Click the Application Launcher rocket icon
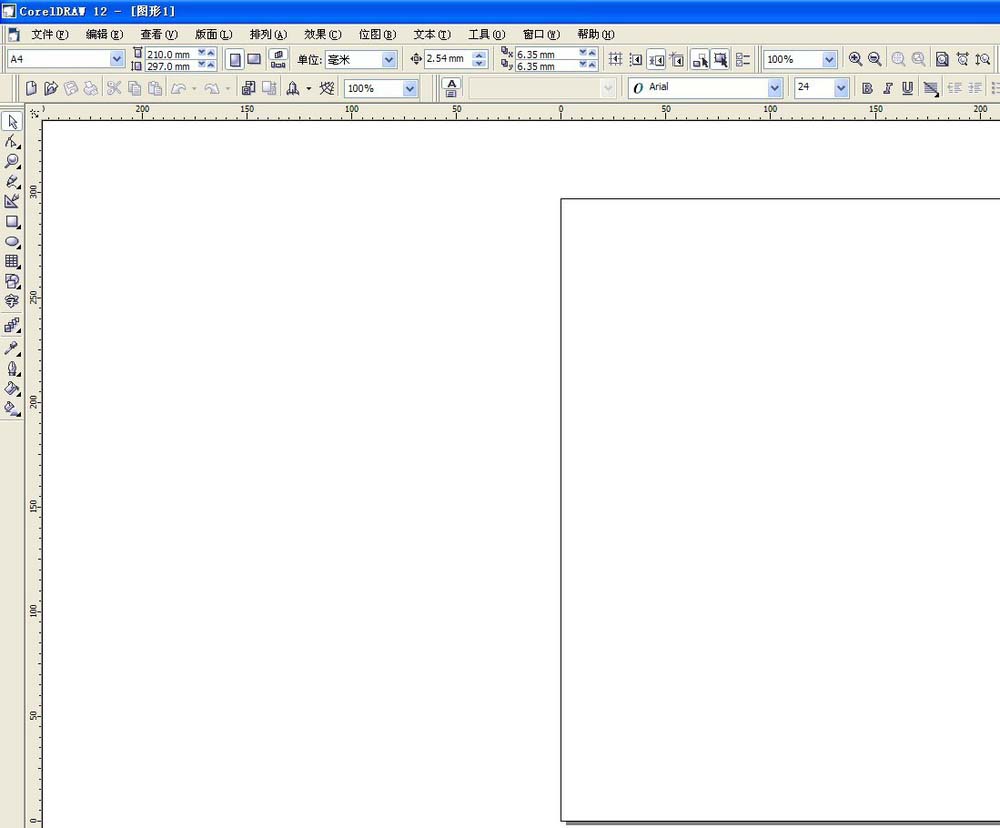 [293, 88]
